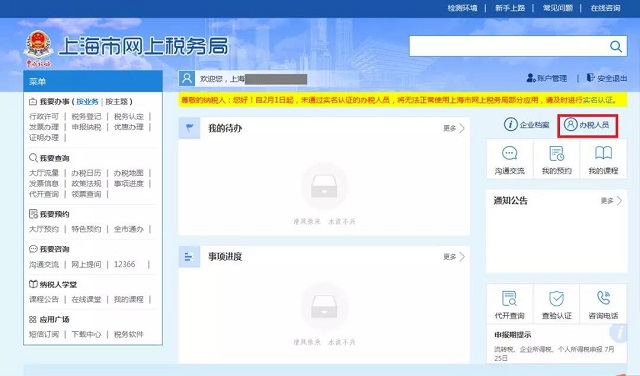Open 大厅预约 link
This screenshot has height=376, width=640.
tap(44, 229)
